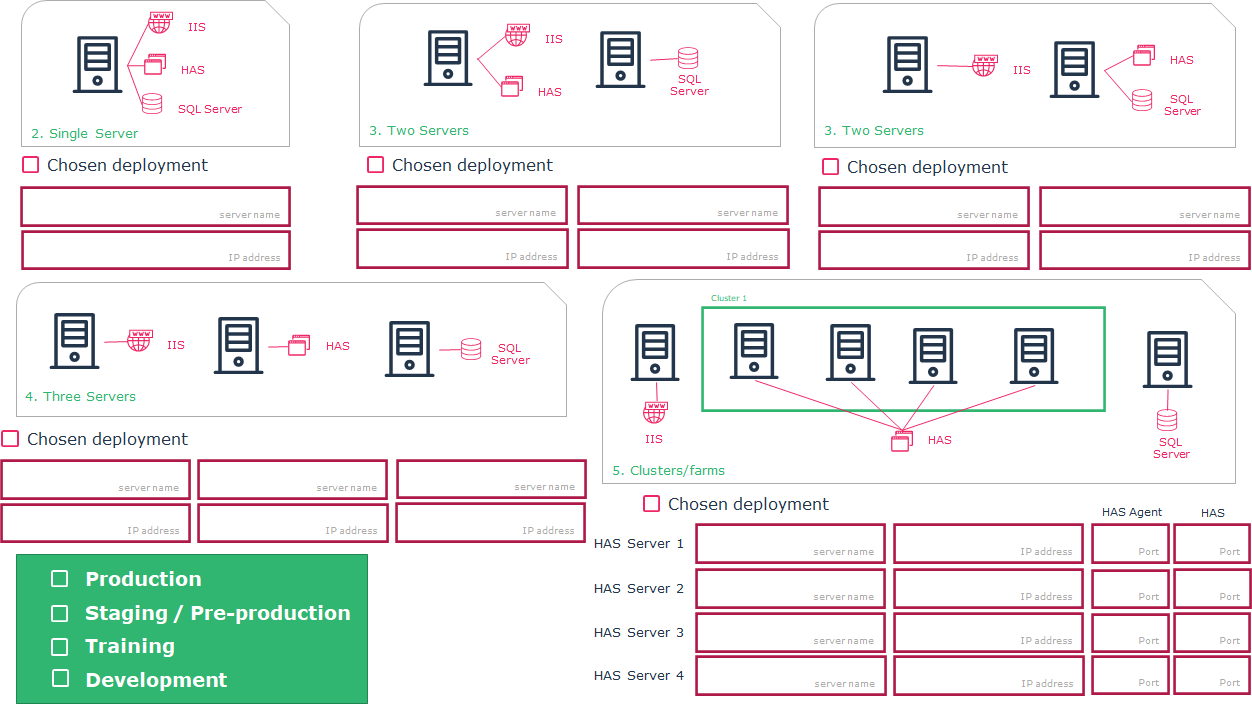Check Chosen deployment under Three Servers
This screenshot has height=704, width=1252.
(11, 439)
